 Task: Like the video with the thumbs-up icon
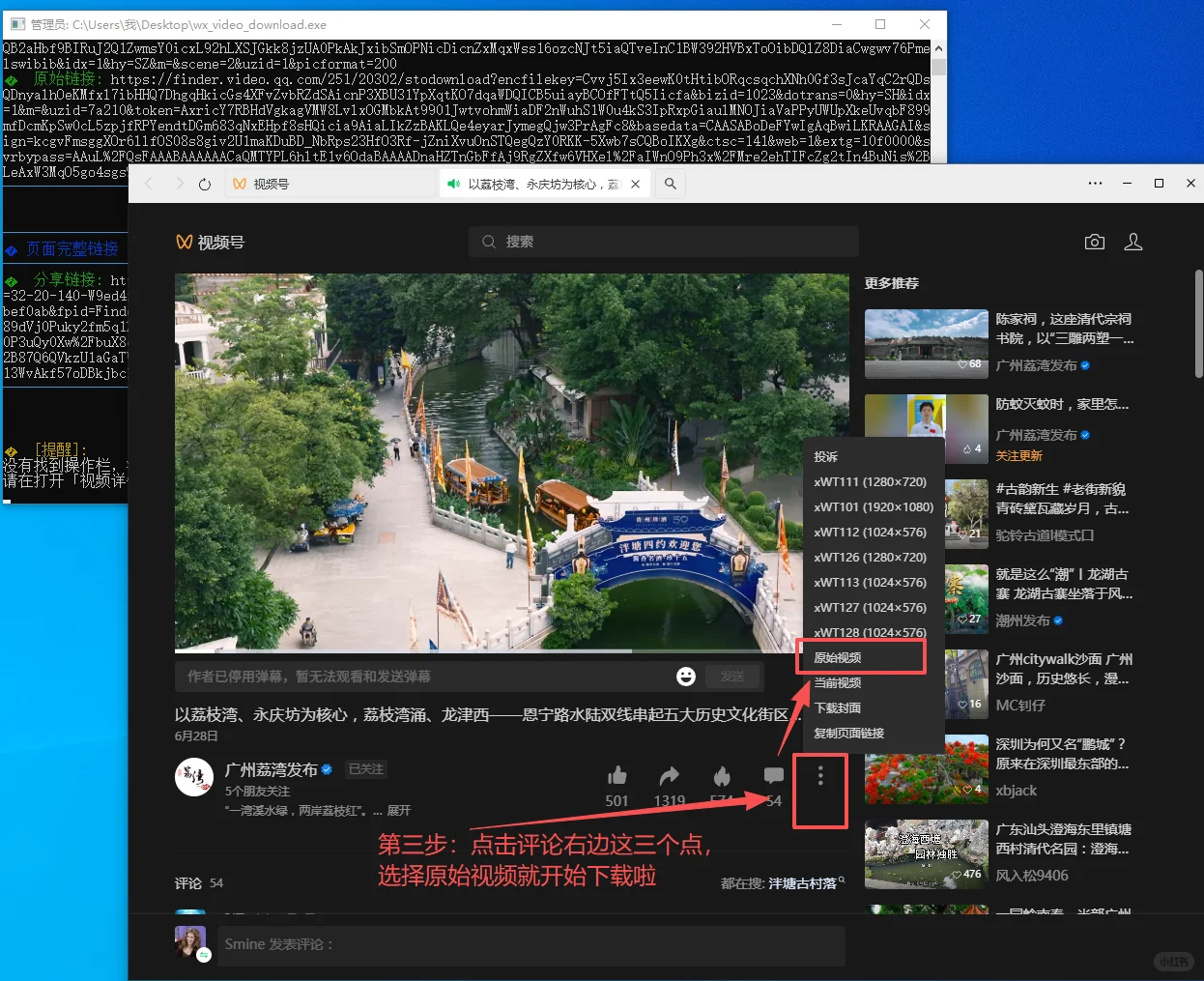pyautogui.click(x=617, y=776)
